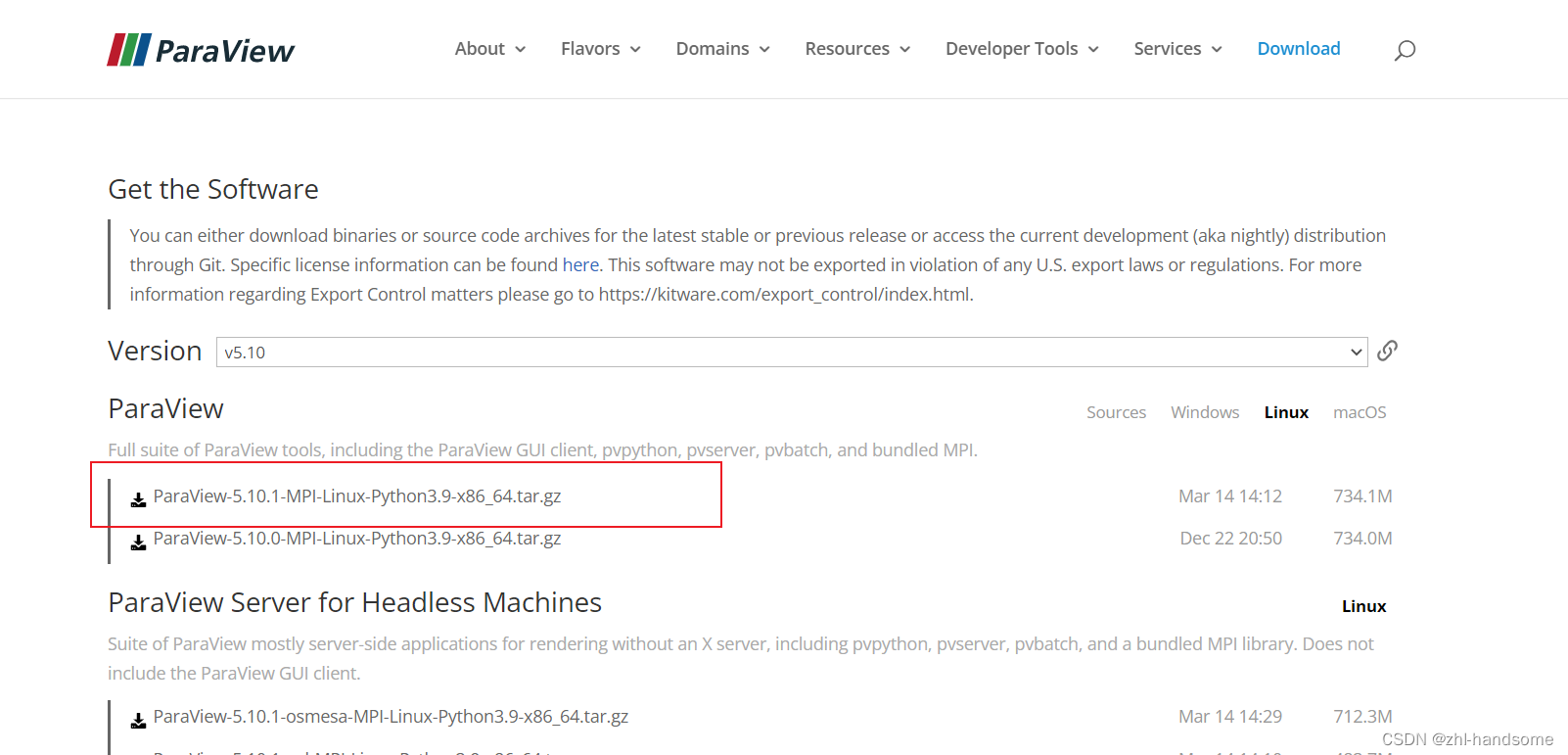The height and width of the screenshot is (755, 1568).
Task: Click the ParaView logo
Action: pos(201,50)
